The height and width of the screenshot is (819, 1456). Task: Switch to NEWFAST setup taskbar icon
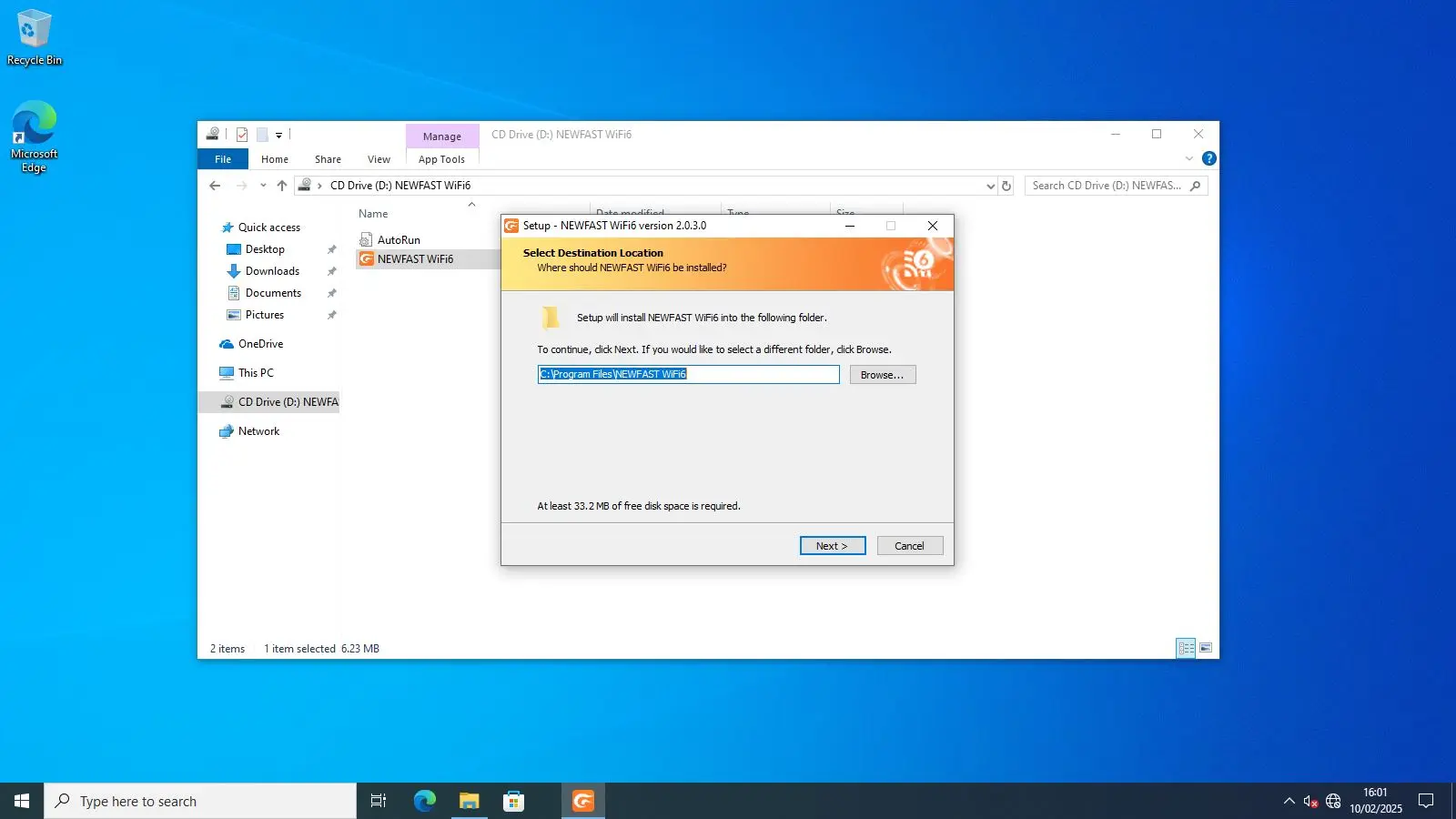pos(583,801)
